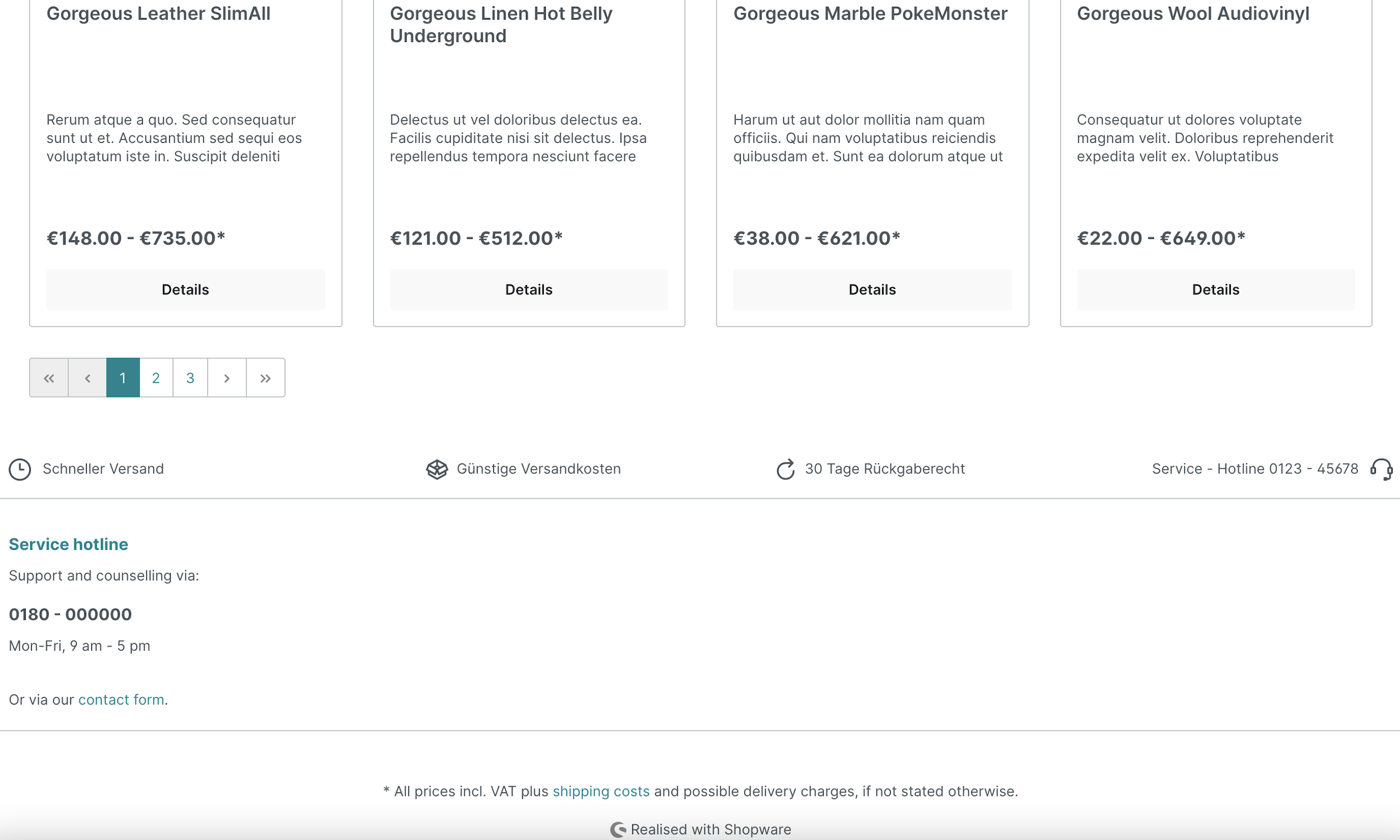Go to the next page arrow
1400x840 pixels.
coord(226,377)
